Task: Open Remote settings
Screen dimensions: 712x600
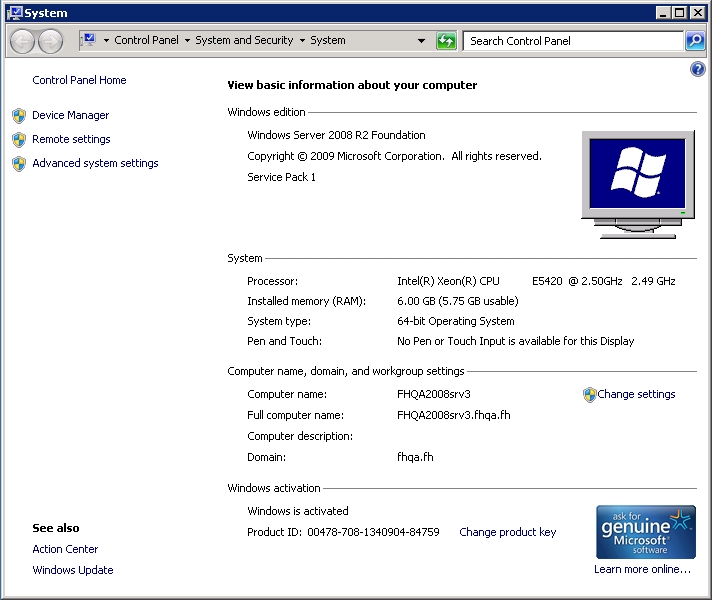Action: pos(71,139)
